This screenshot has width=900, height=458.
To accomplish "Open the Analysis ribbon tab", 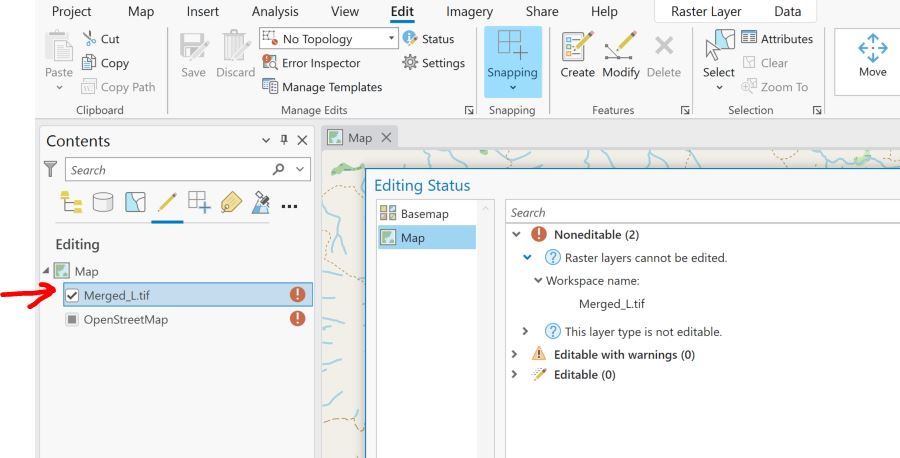I will (x=275, y=12).
